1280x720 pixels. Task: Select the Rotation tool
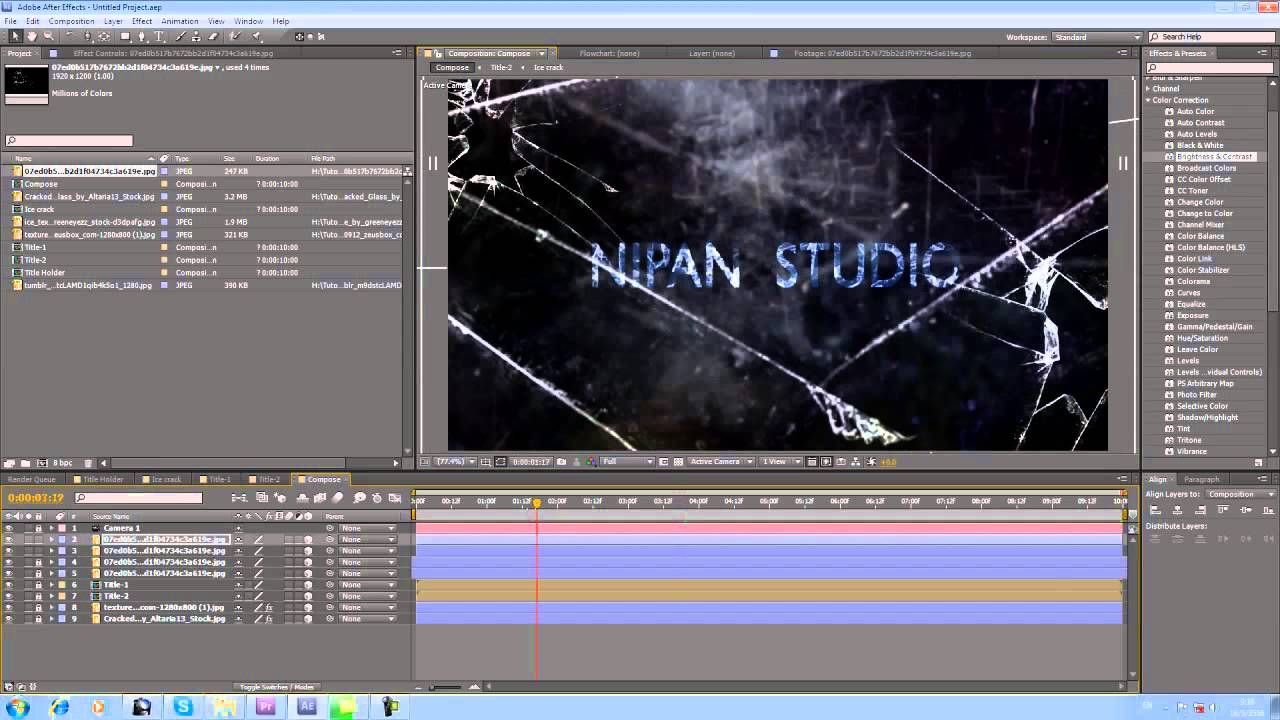point(70,36)
